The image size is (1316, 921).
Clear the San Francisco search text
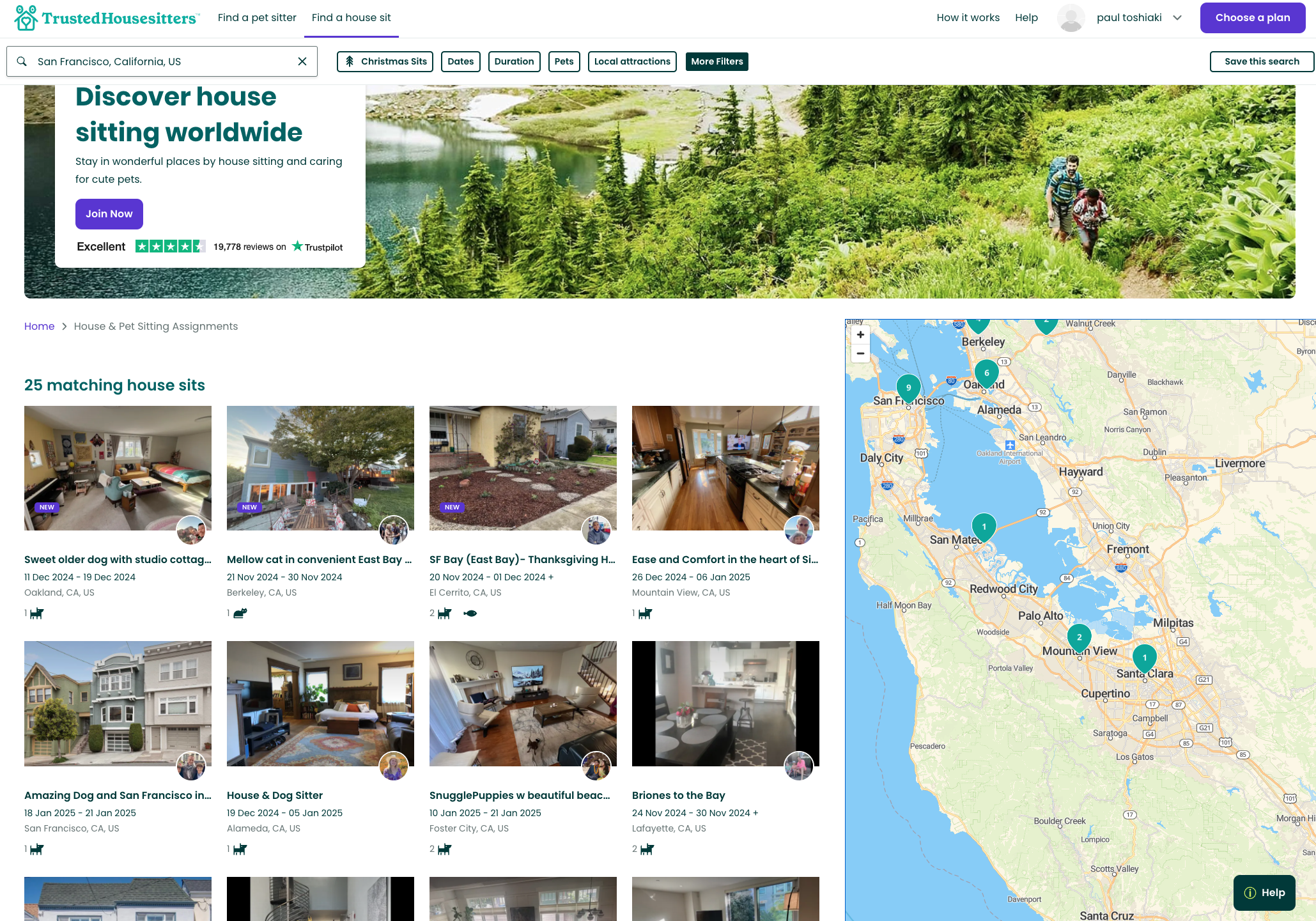302,61
